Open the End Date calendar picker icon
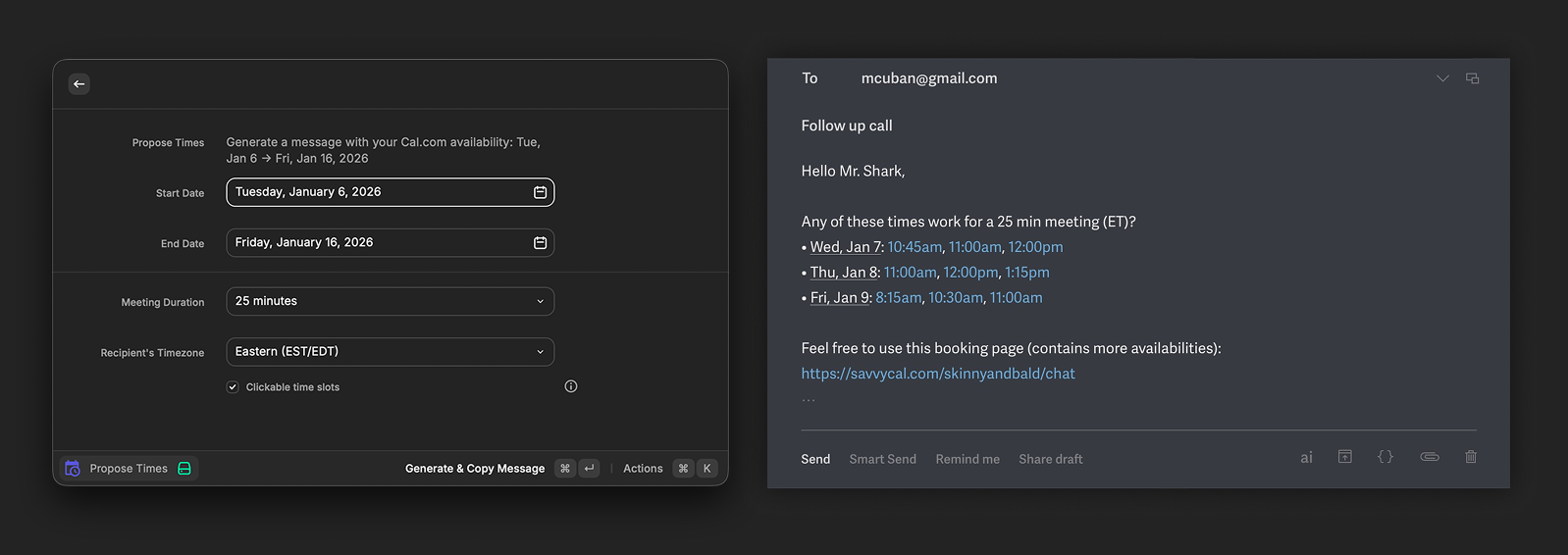Image resolution: width=1568 pixels, height=555 pixels. 540,243
